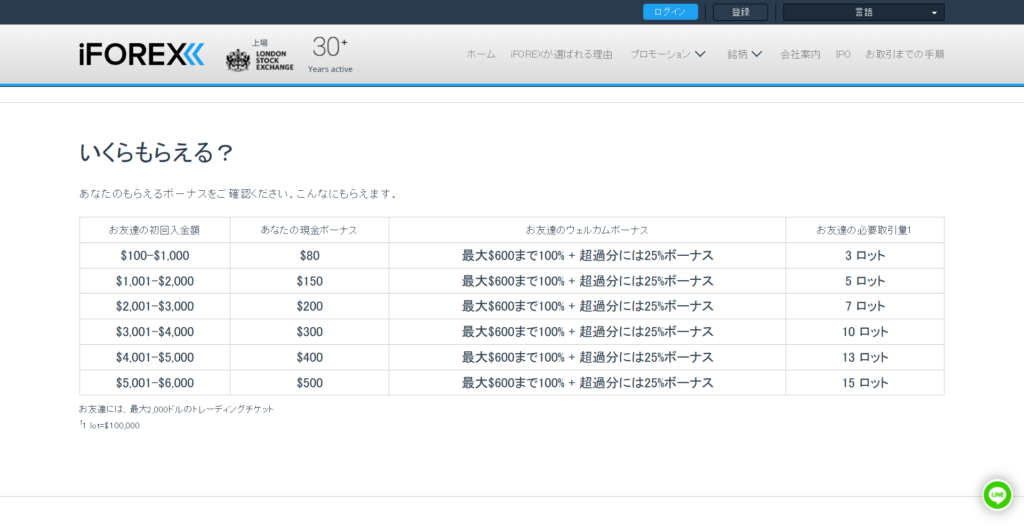Click column header お友達のウェルカムボーナス
Viewport: 1024px width, 527px height.
point(587,230)
